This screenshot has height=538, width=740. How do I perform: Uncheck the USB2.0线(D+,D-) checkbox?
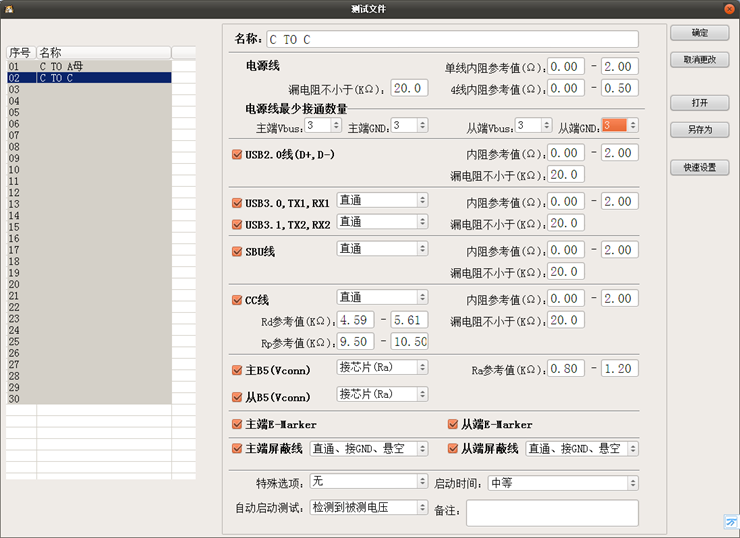click(x=237, y=155)
